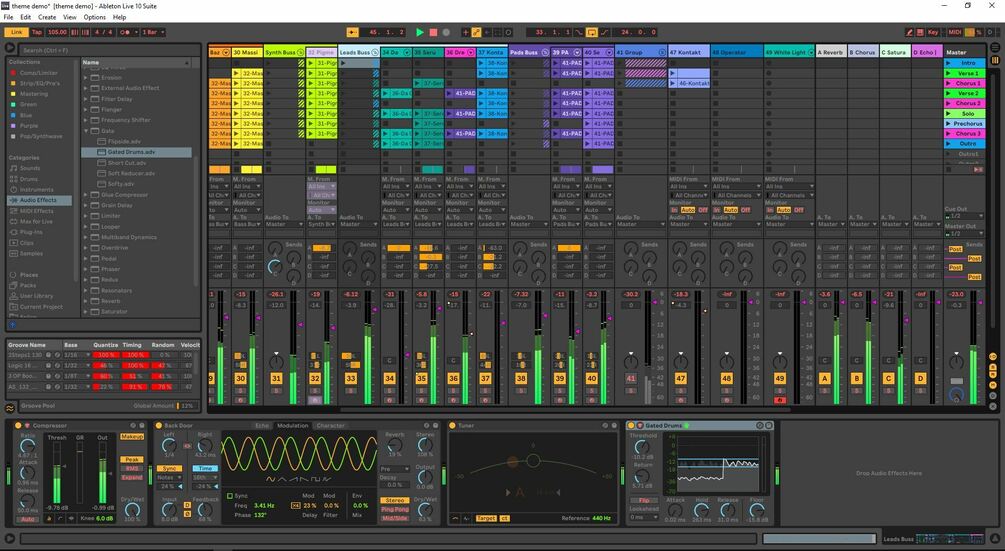Screen dimensions: 1005x551
Task: Toggle the Link button
Action: point(16,32)
